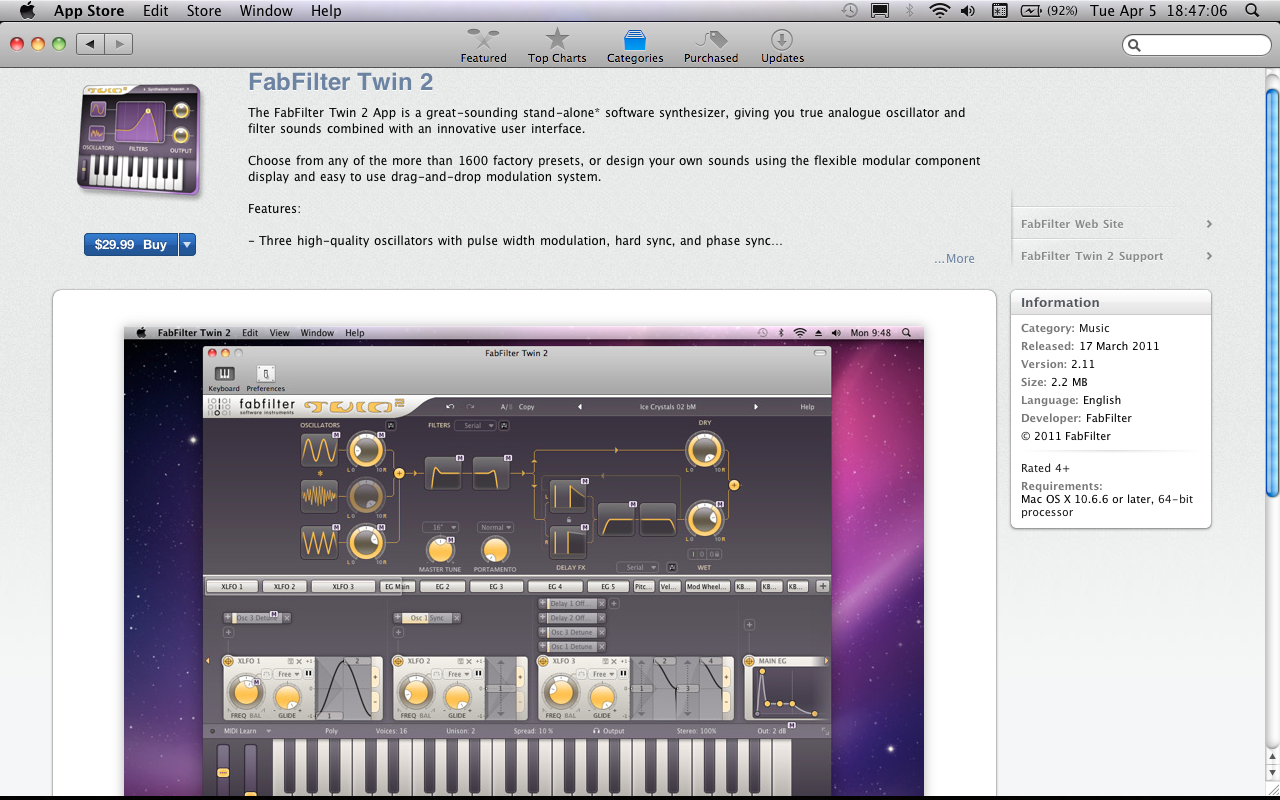Click Preferences icon in the screenshot toolbar
Viewport: 1280px width, 800px height.
(x=265, y=378)
